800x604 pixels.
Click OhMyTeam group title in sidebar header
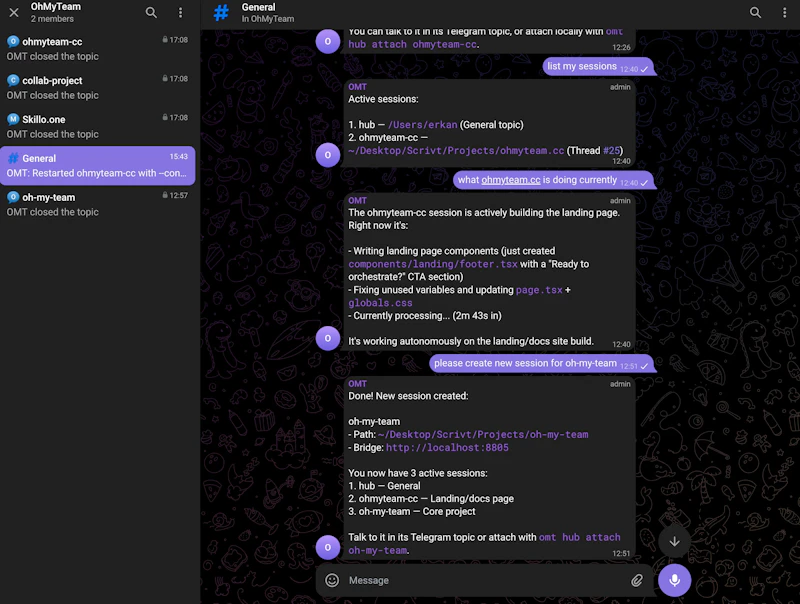[56, 7]
